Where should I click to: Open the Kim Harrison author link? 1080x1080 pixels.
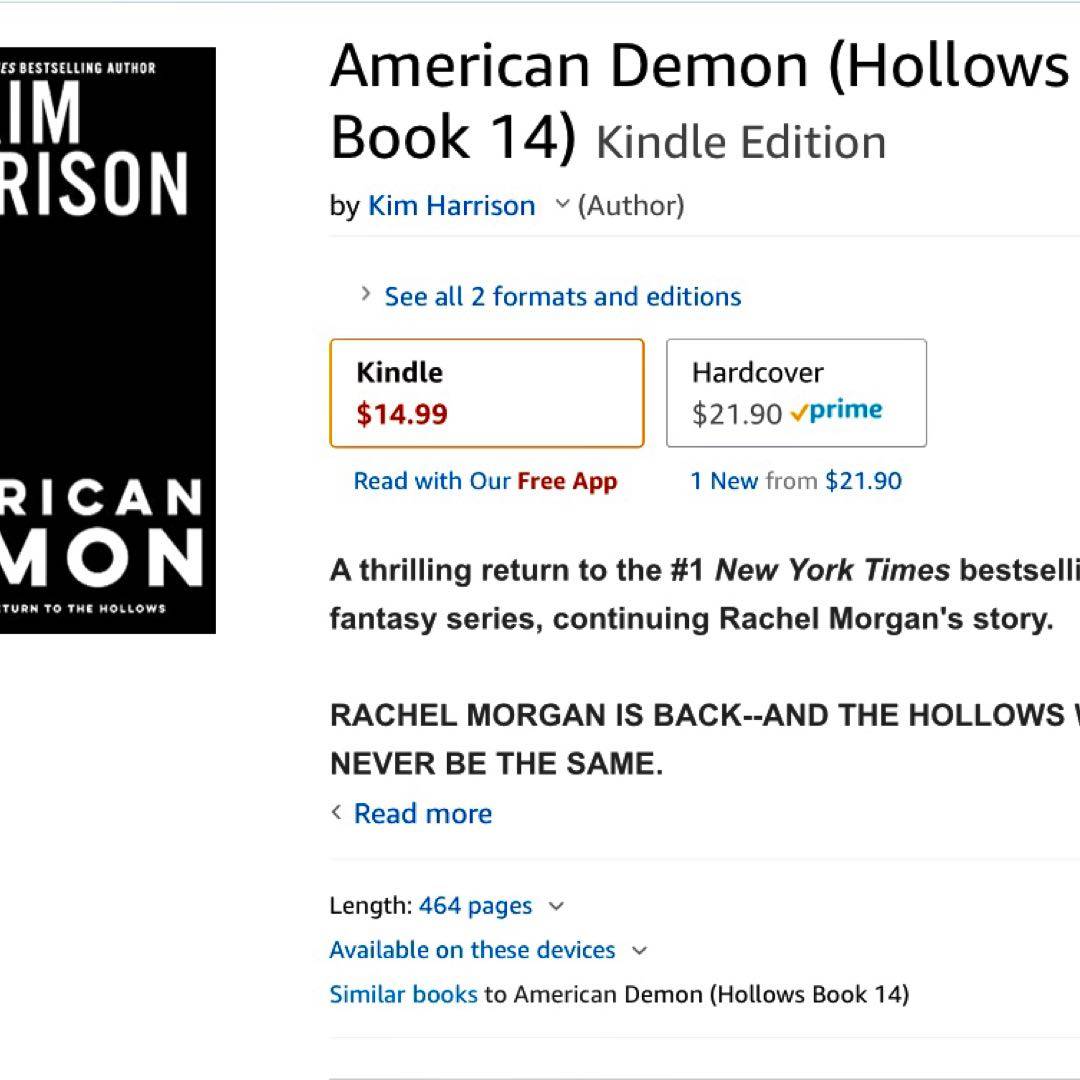click(451, 206)
